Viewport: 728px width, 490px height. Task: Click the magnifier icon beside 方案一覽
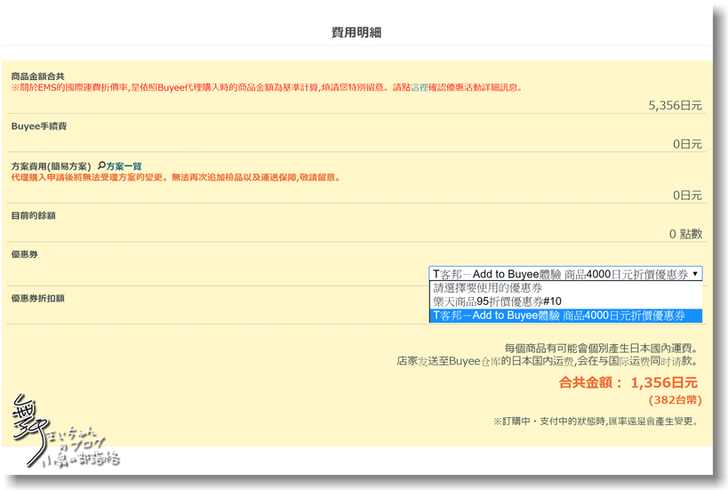point(101,166)
